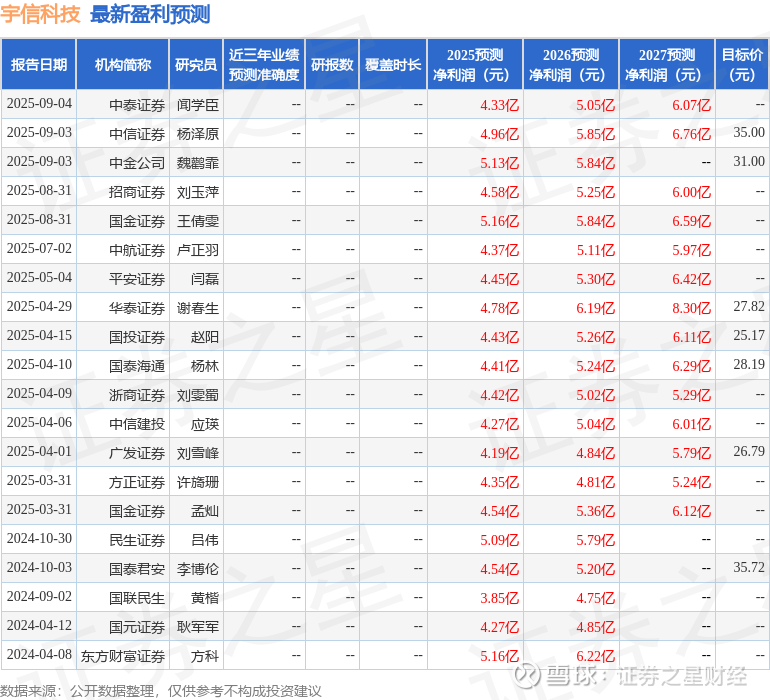The height and width of the screenshot is (700, 770).
Task: Click researcher name 刘玉萍
Action: (x=198, y=192)
